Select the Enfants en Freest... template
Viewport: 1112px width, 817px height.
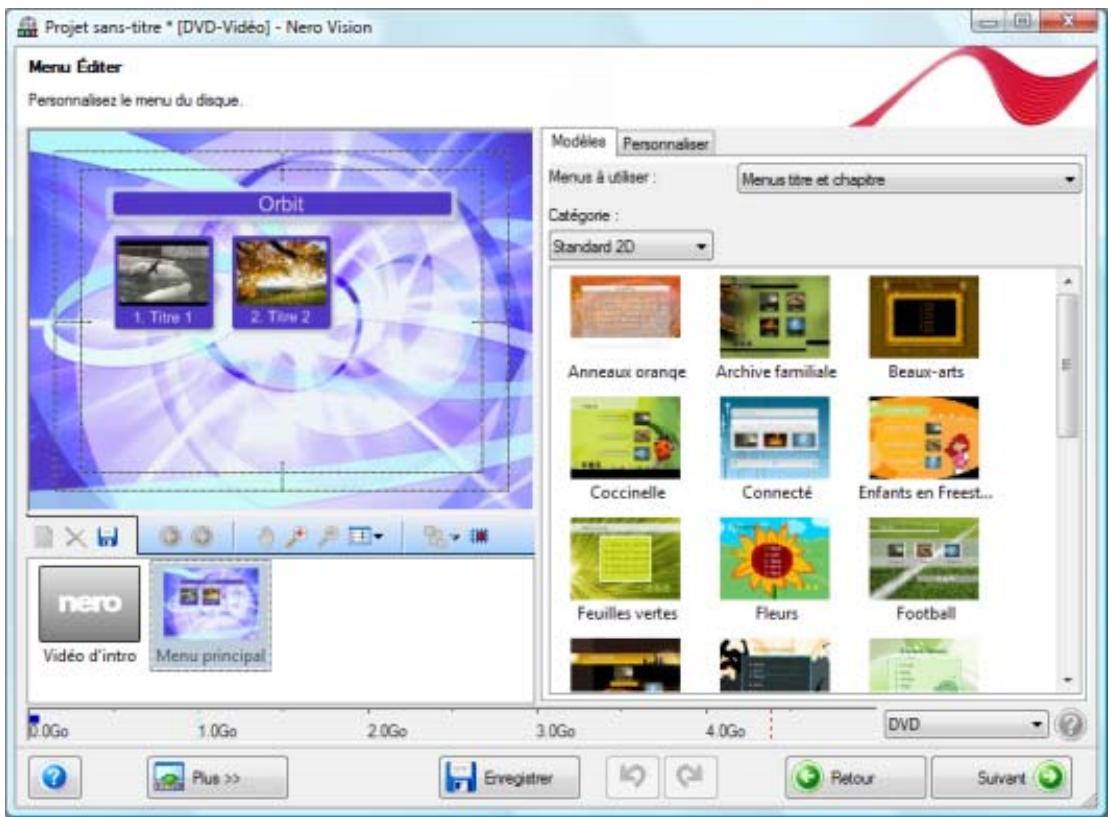tap(925, 449)
